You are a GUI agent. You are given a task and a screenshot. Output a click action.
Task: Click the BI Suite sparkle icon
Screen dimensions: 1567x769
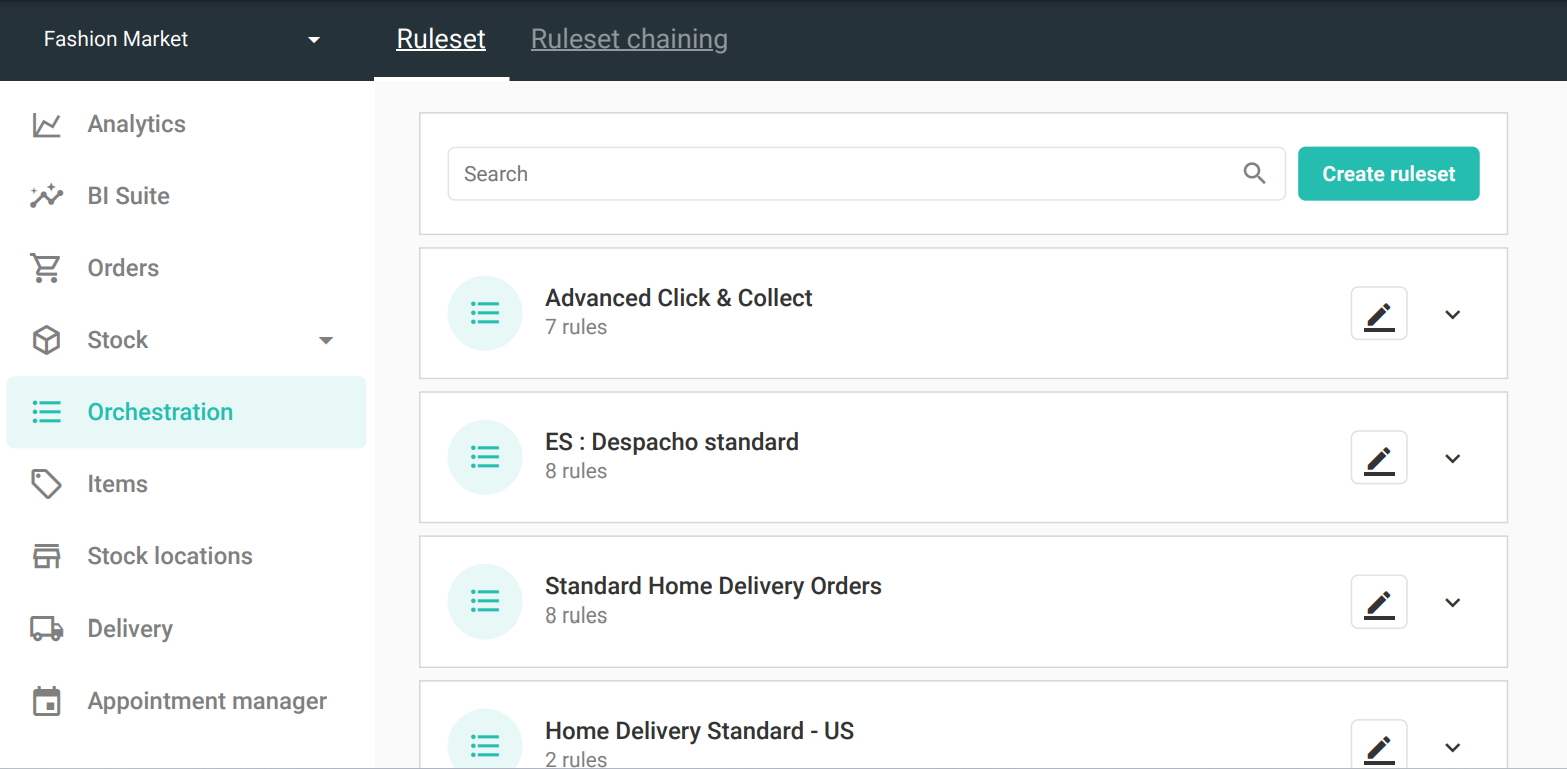point(47,196)
